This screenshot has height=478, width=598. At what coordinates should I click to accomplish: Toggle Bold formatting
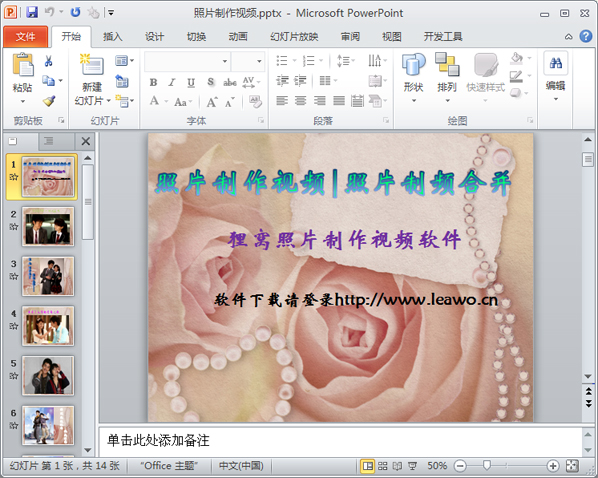(x=153, y=82)
